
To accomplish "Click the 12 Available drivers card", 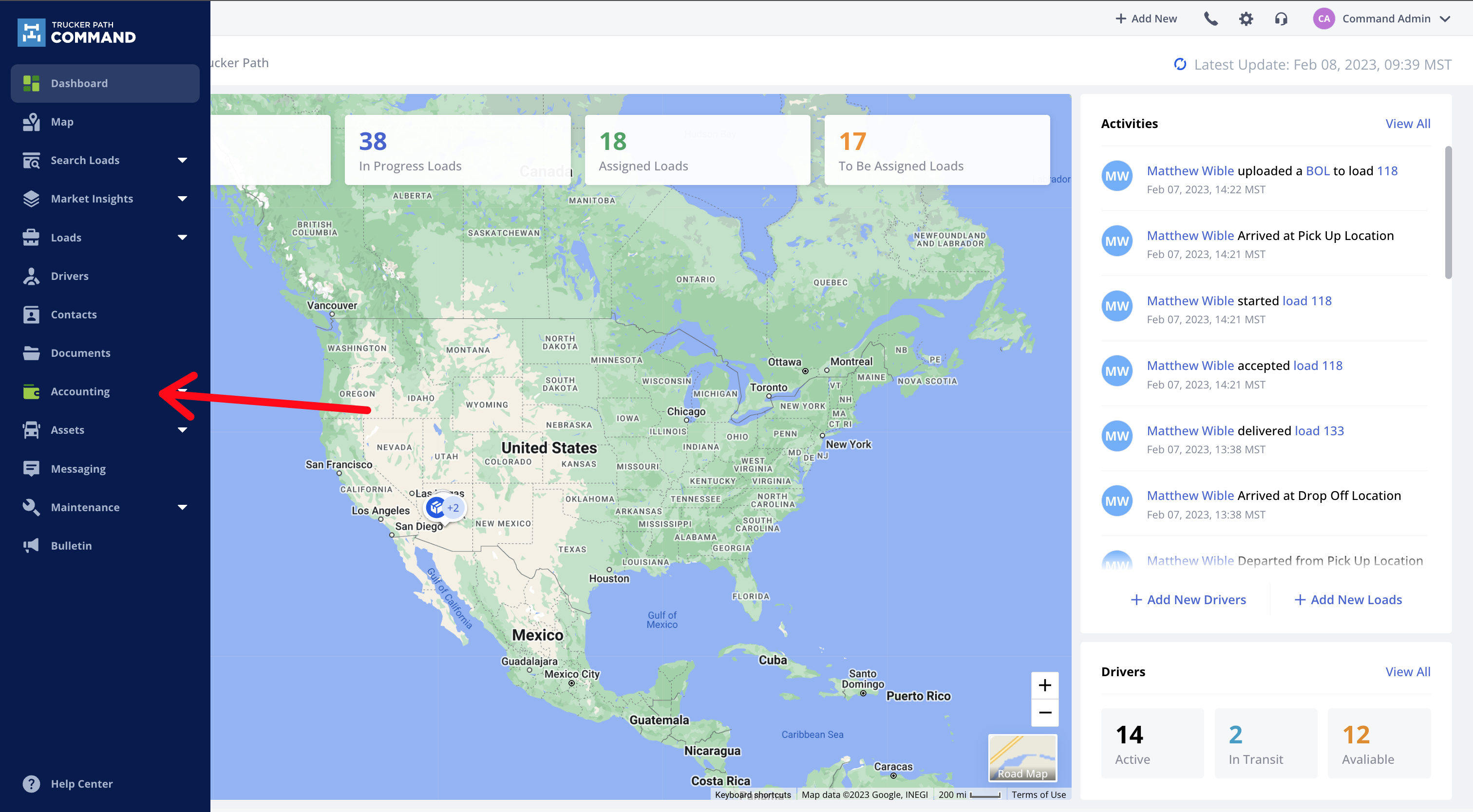I will pyautogui.click(x=1379, y=743).
